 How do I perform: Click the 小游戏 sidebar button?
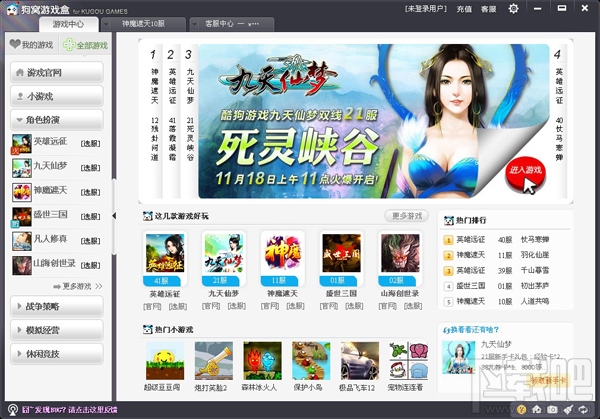(x=57, y=96)
